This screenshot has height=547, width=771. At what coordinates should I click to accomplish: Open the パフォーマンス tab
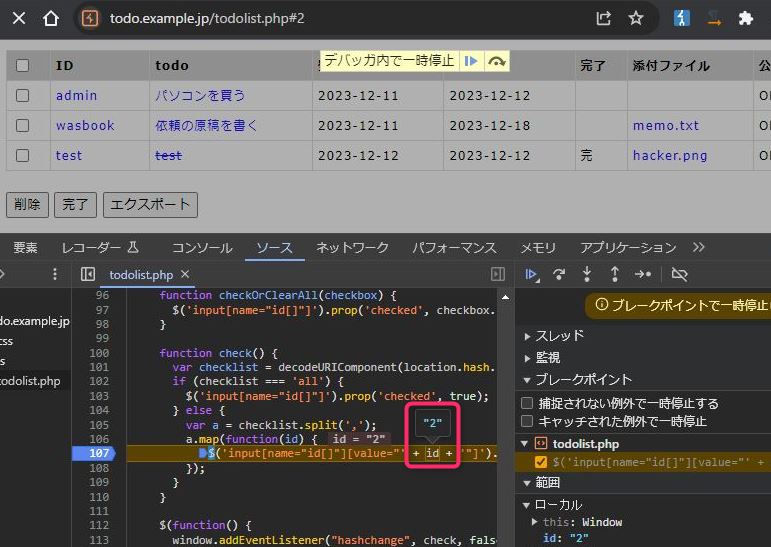click(454, 247)
